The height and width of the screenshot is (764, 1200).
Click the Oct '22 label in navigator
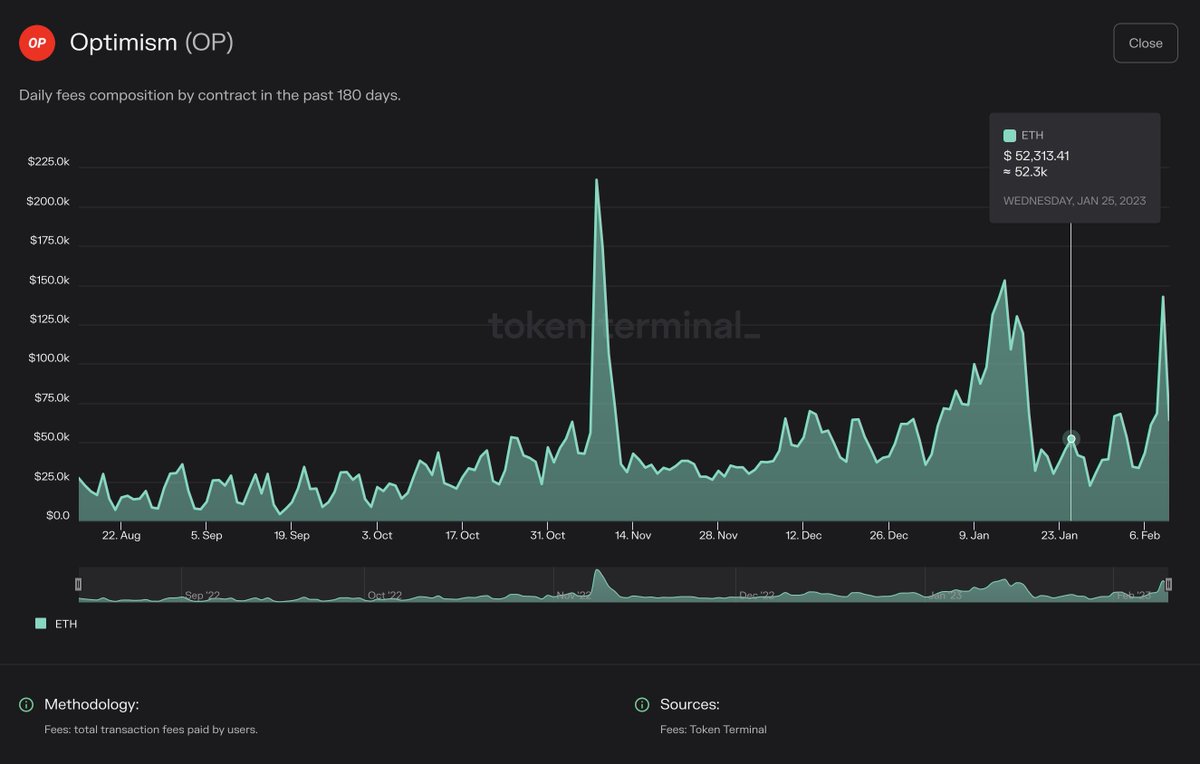[385, 595]
